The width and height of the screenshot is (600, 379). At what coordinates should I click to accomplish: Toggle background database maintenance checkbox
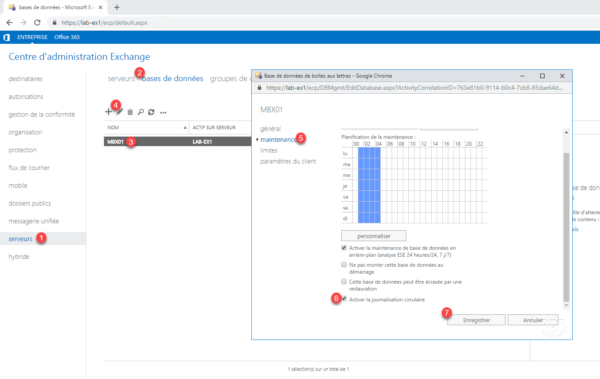tap(344, 248)
